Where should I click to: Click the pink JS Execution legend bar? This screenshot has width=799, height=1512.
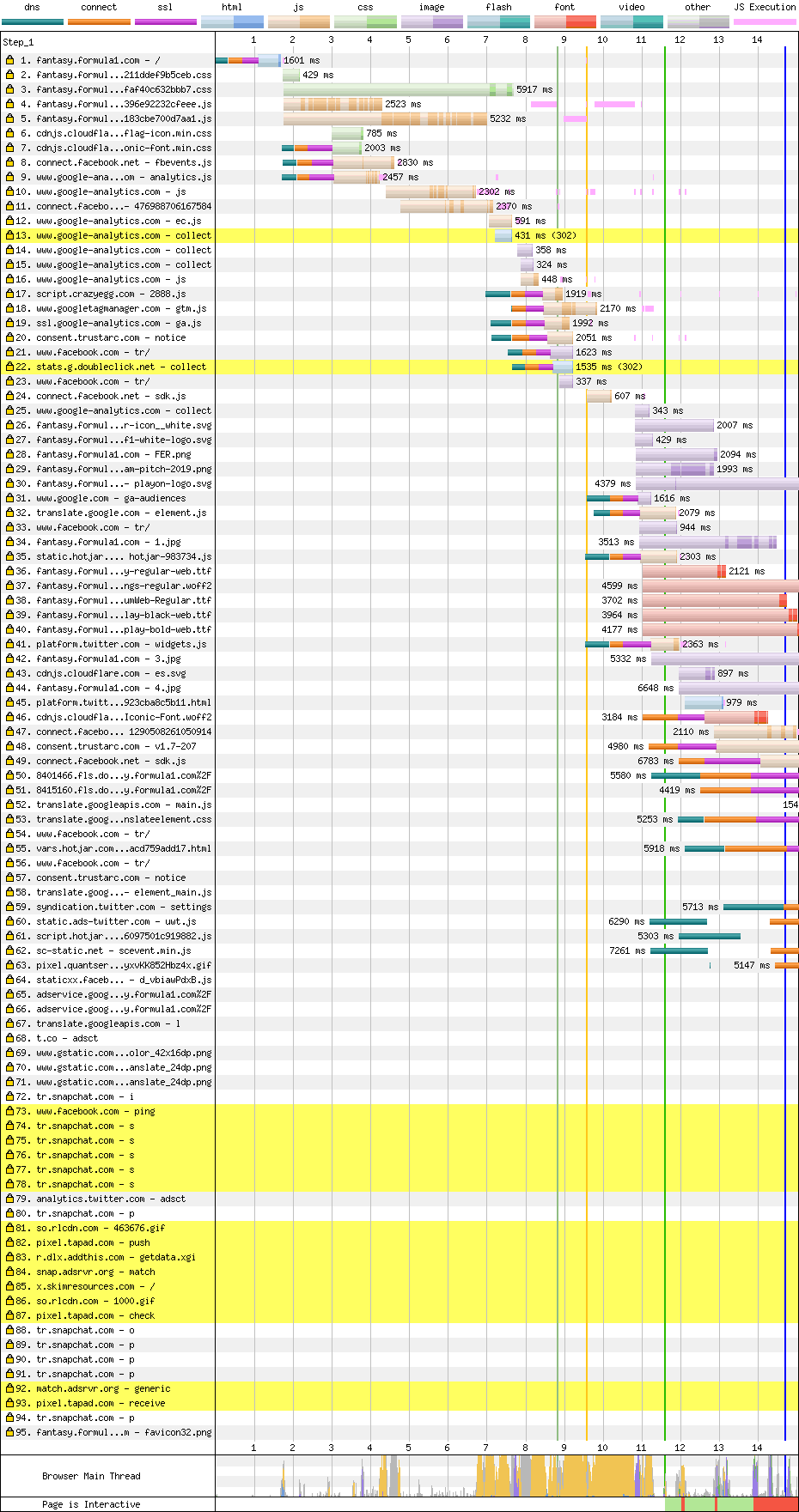pyautogui.click(x=765, y=21)
